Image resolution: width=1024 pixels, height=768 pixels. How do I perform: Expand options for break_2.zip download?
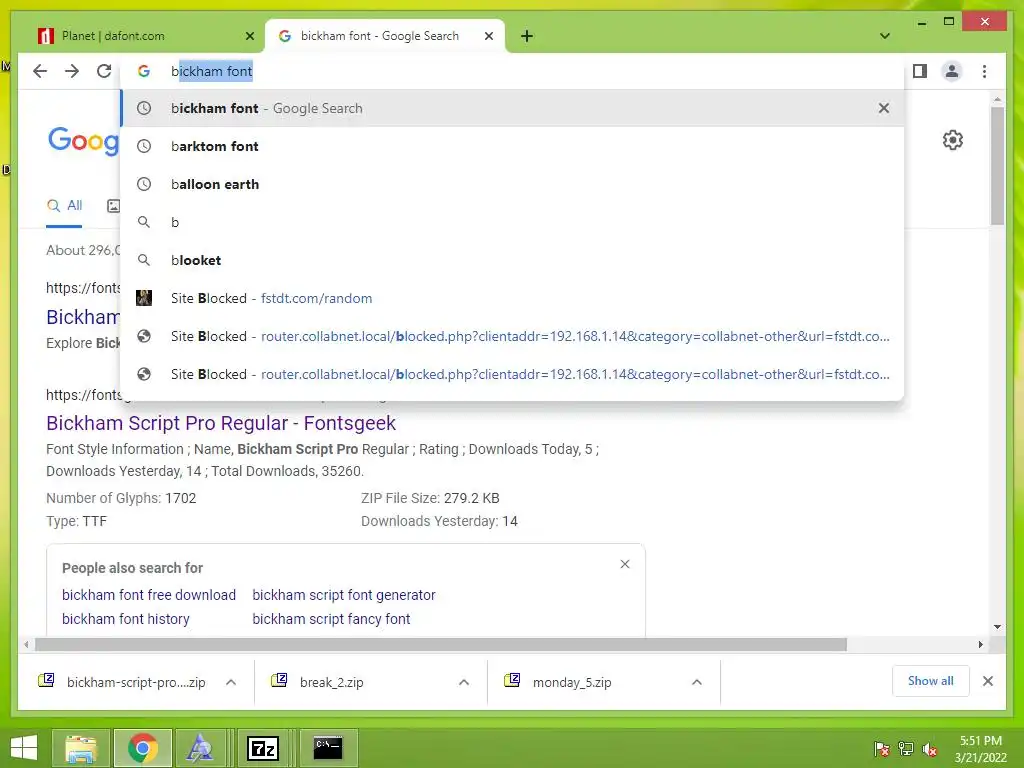(x=464, y=682)
